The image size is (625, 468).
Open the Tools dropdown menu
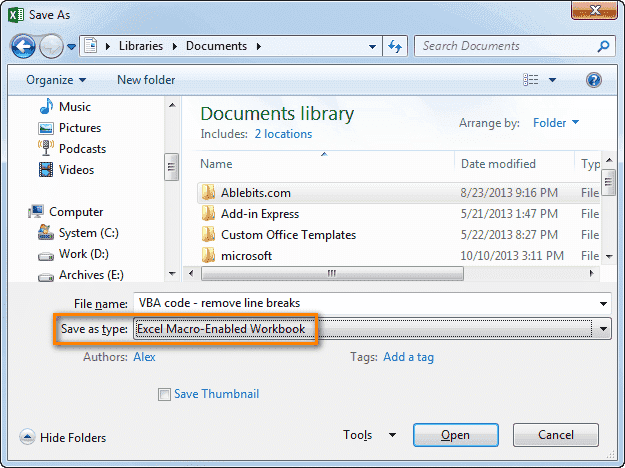tap(370, 435)
